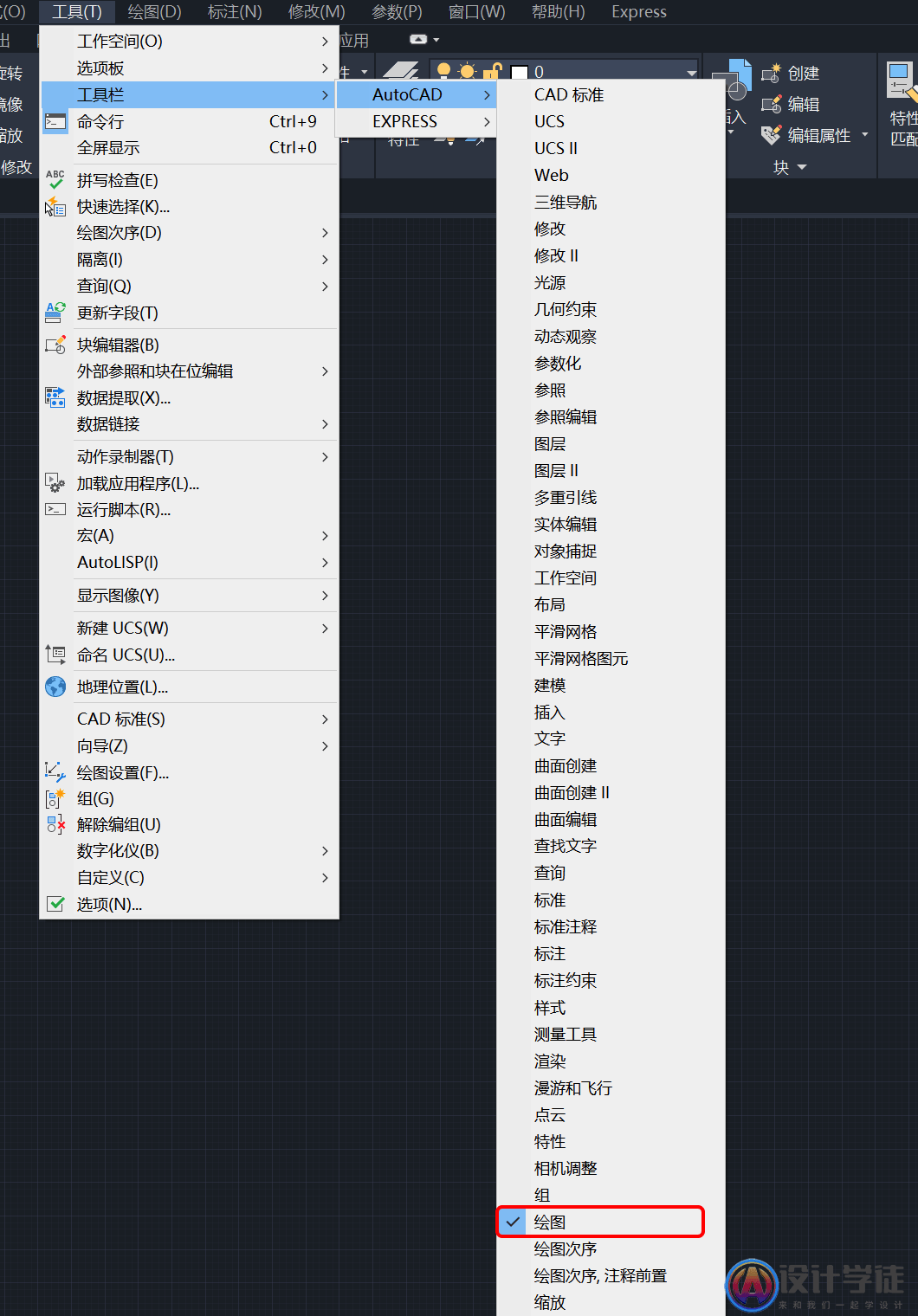Open the 窗口(W) menu in menu bar
Viewport: 918px width, 1316px height.
(x=476, y=12)
